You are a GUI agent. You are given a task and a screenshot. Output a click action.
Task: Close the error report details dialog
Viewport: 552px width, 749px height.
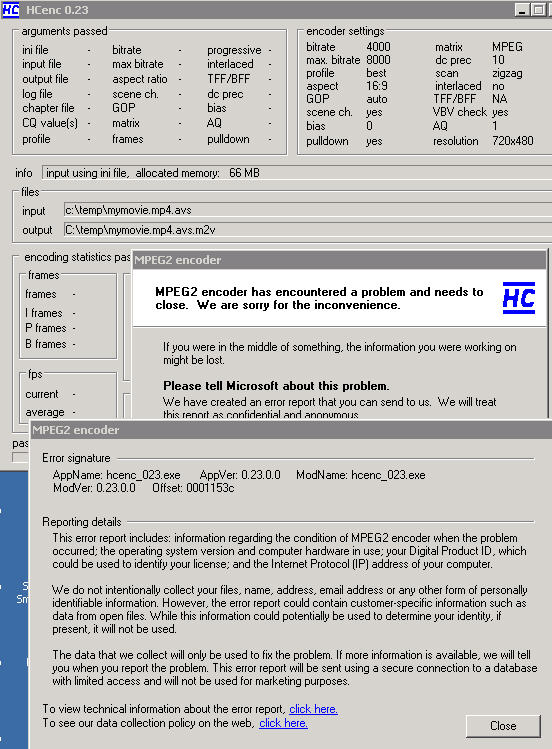click(503, 726)
